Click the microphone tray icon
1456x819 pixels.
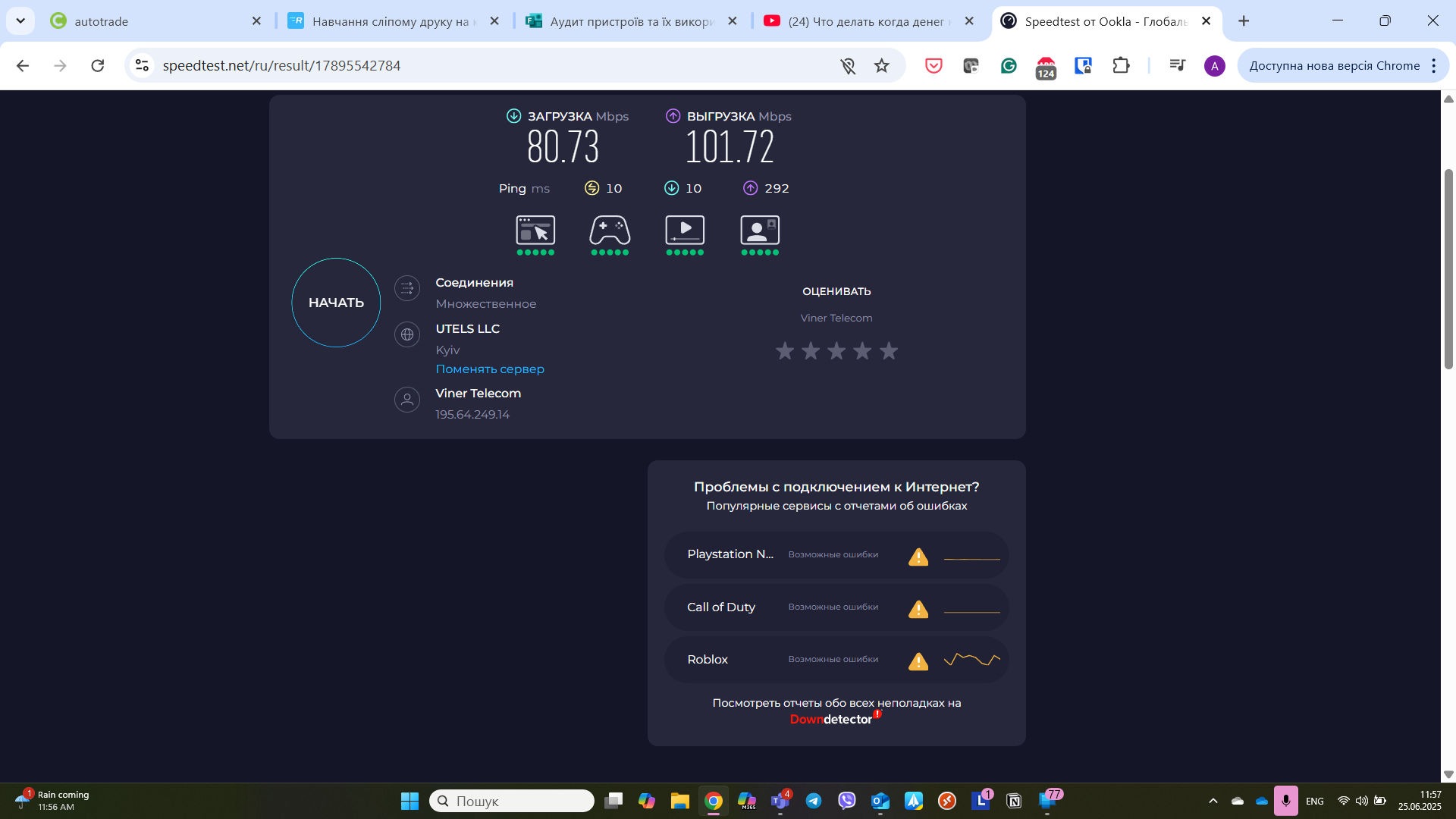tap(1285, 801)
